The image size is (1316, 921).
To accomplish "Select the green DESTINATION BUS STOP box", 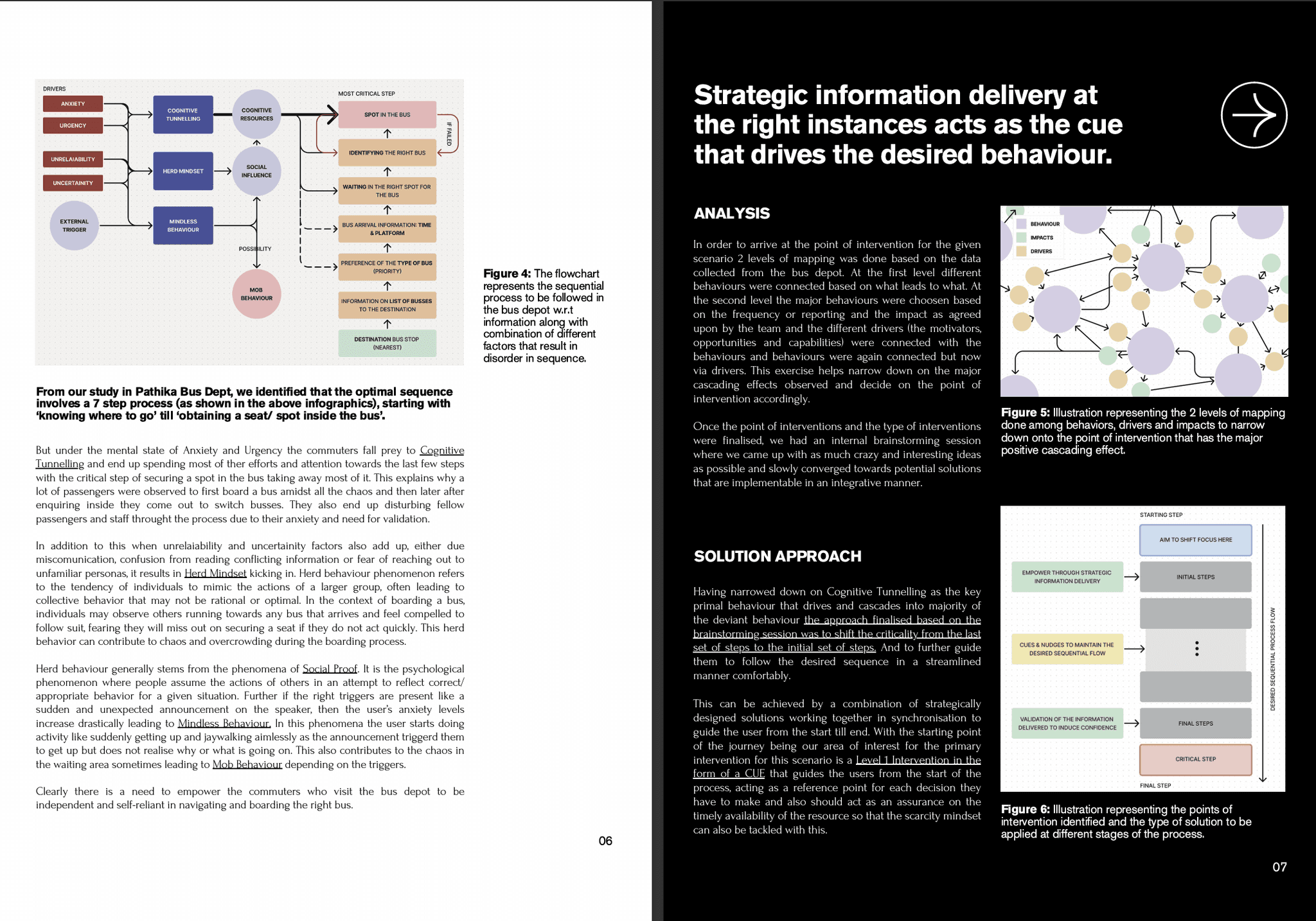I will 387,344.
